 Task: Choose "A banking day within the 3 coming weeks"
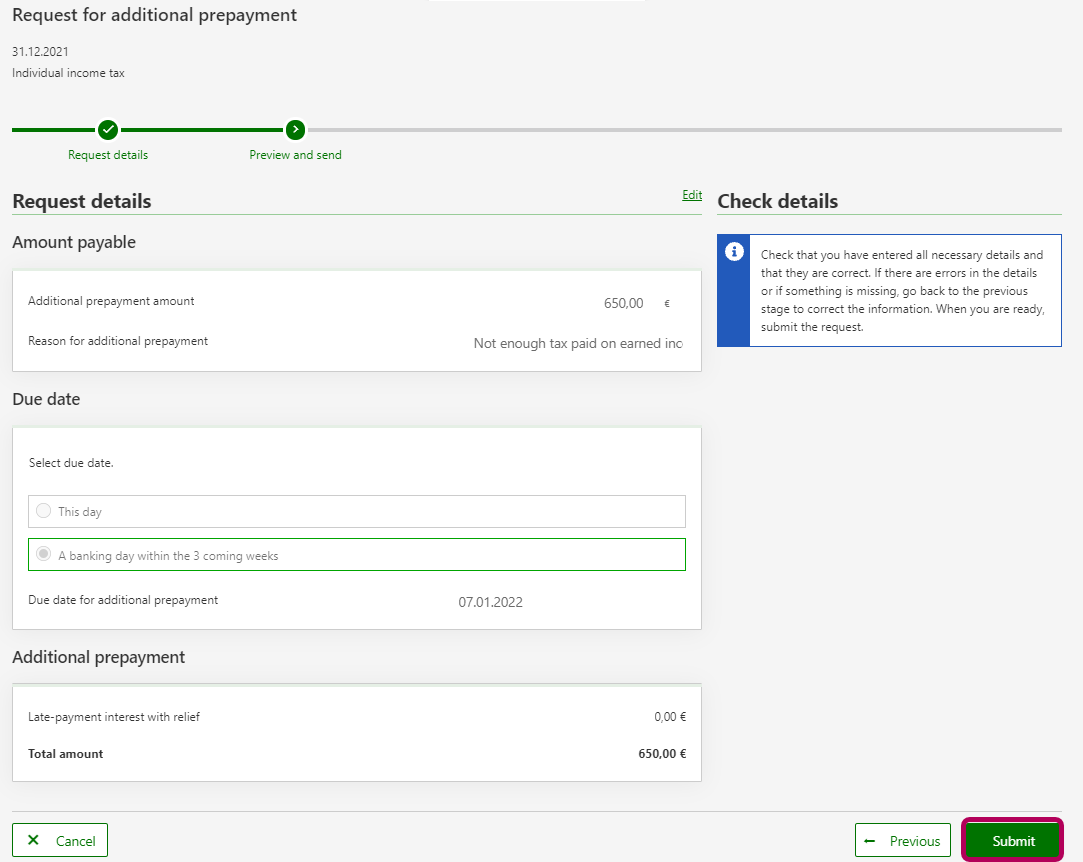click(44, 555)
